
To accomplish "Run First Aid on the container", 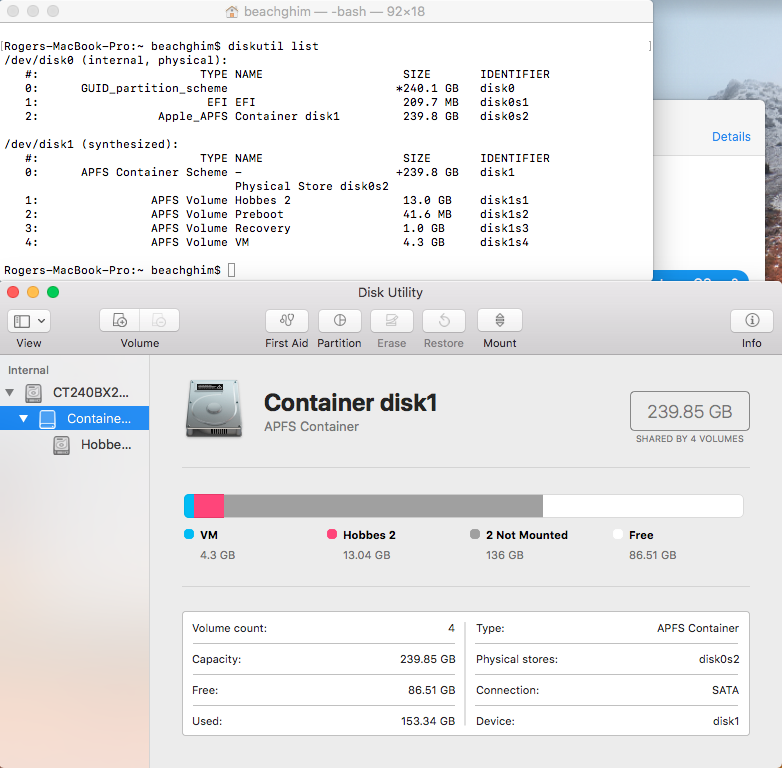I will point(287,320).
